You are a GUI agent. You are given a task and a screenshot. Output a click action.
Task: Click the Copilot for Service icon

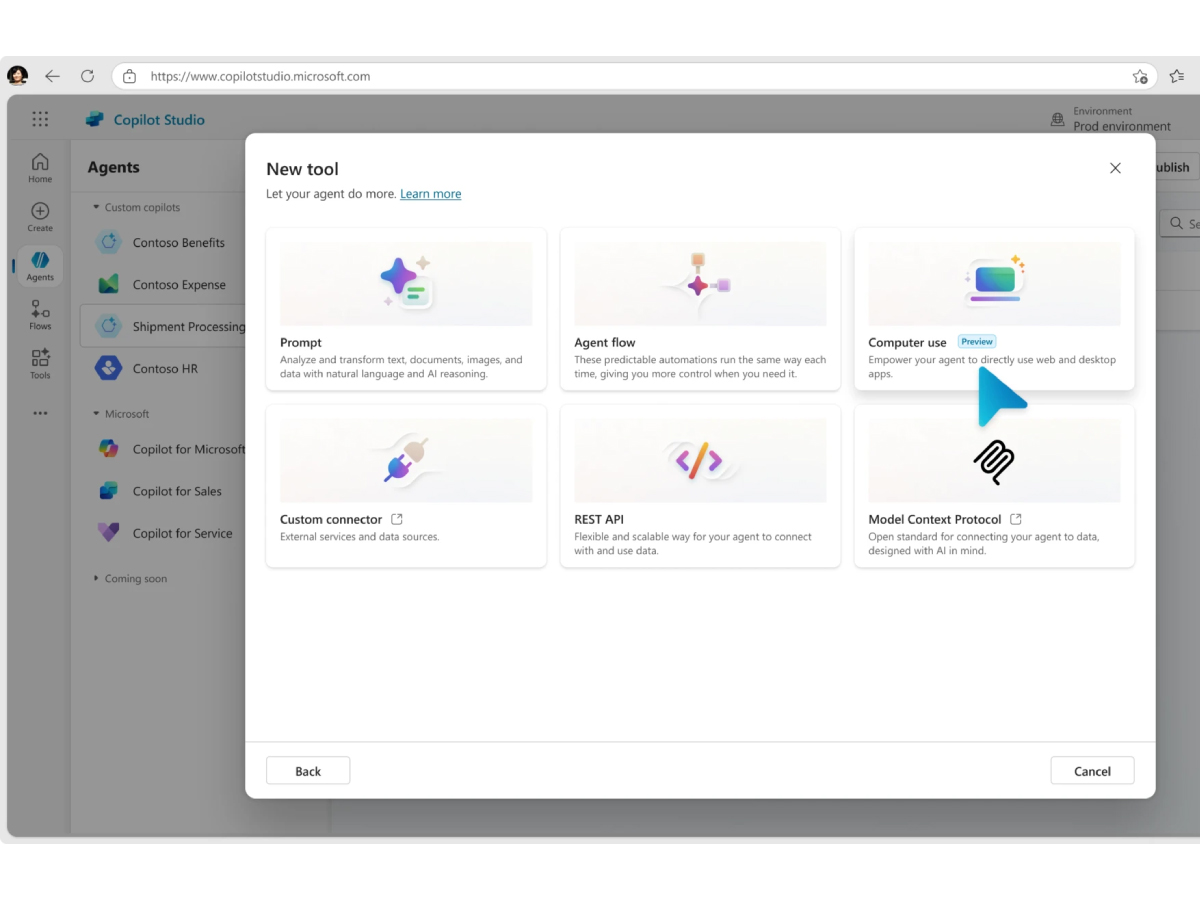tap(108, 533)
